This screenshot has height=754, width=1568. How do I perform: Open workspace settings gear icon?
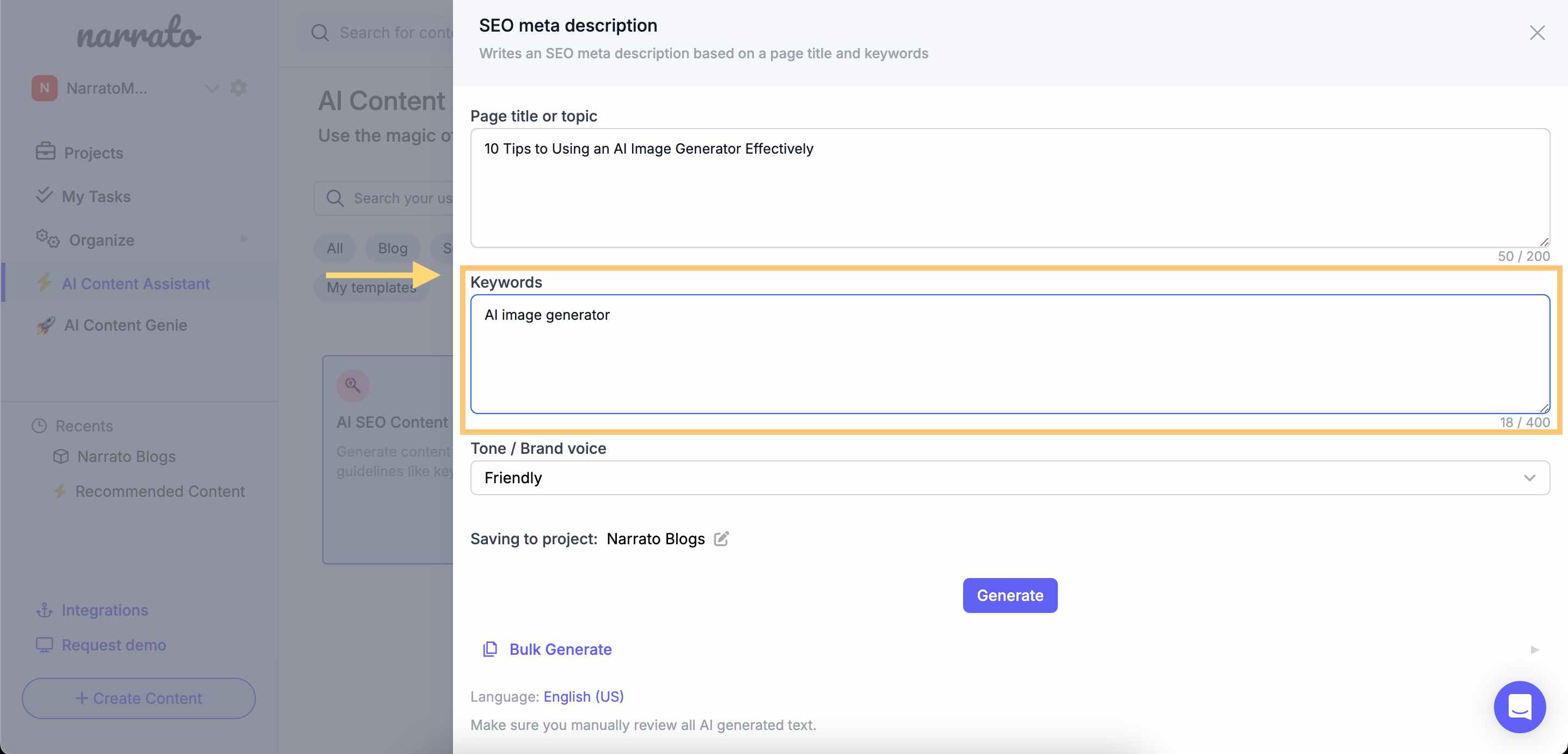pos(238,88)
